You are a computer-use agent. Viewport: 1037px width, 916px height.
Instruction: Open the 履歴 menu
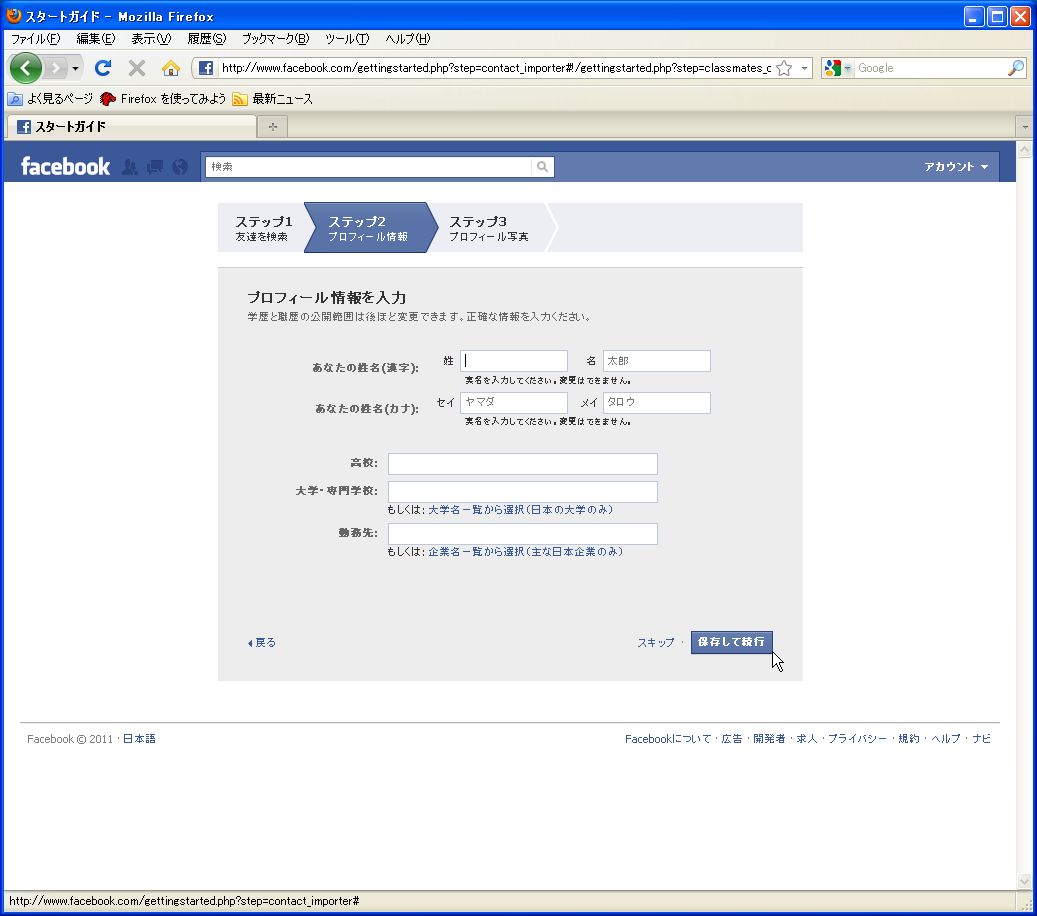point(206,39)
